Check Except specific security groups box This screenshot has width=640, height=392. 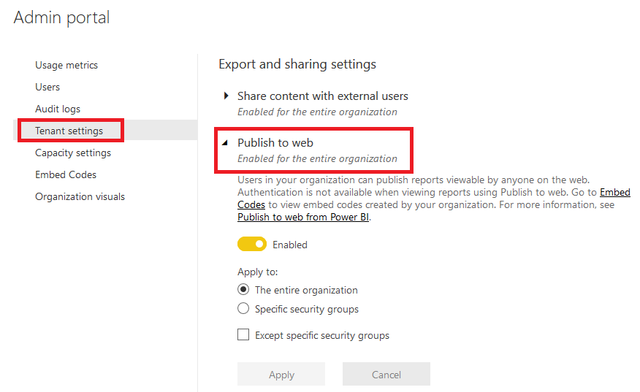pos(243,335)
